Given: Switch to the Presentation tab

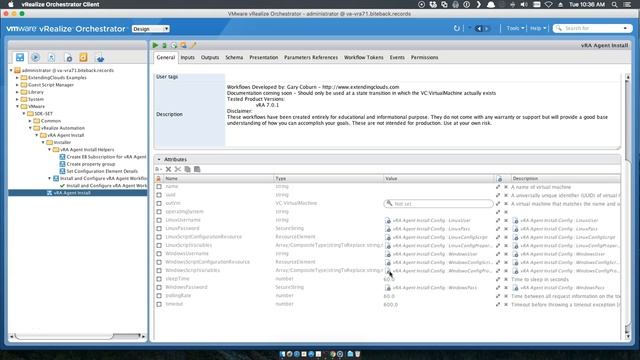Looking at the screenshot, I should click(263, 58).
